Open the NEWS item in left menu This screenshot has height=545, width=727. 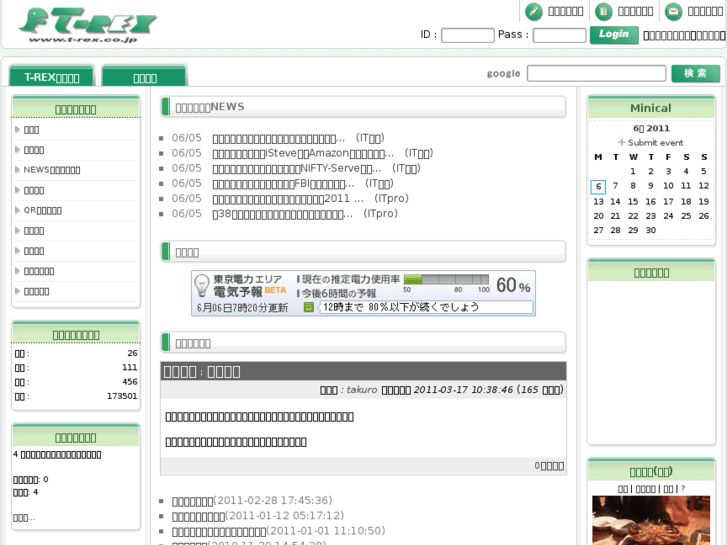tap(52, 170)
